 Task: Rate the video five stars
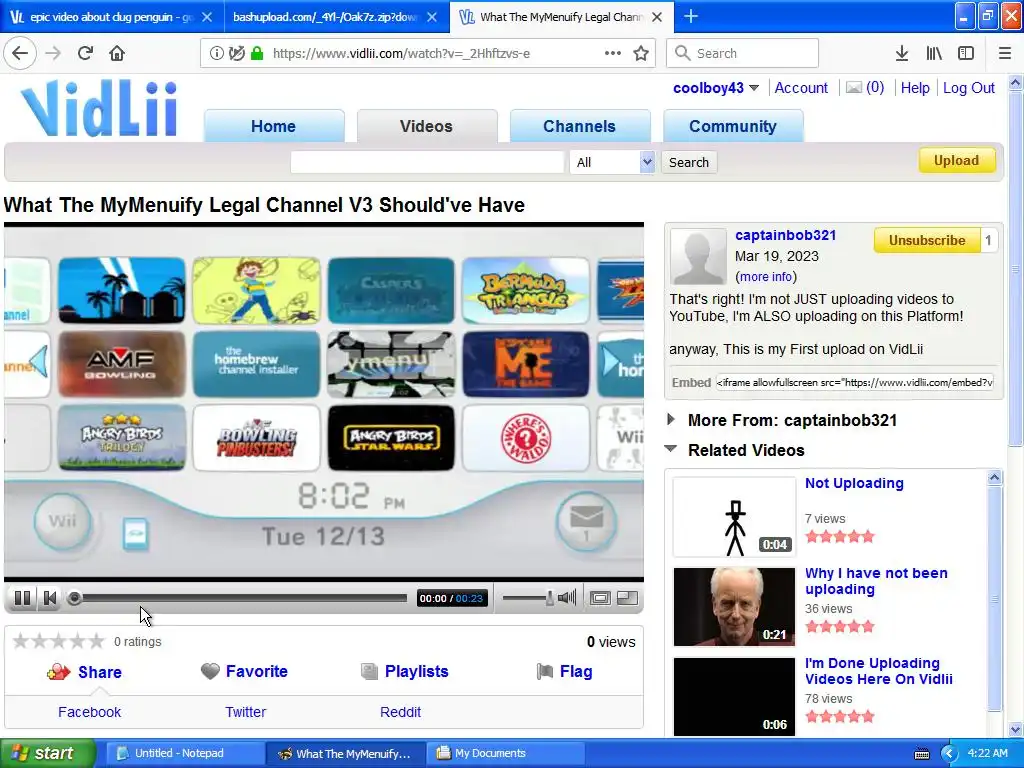[96, 641]
